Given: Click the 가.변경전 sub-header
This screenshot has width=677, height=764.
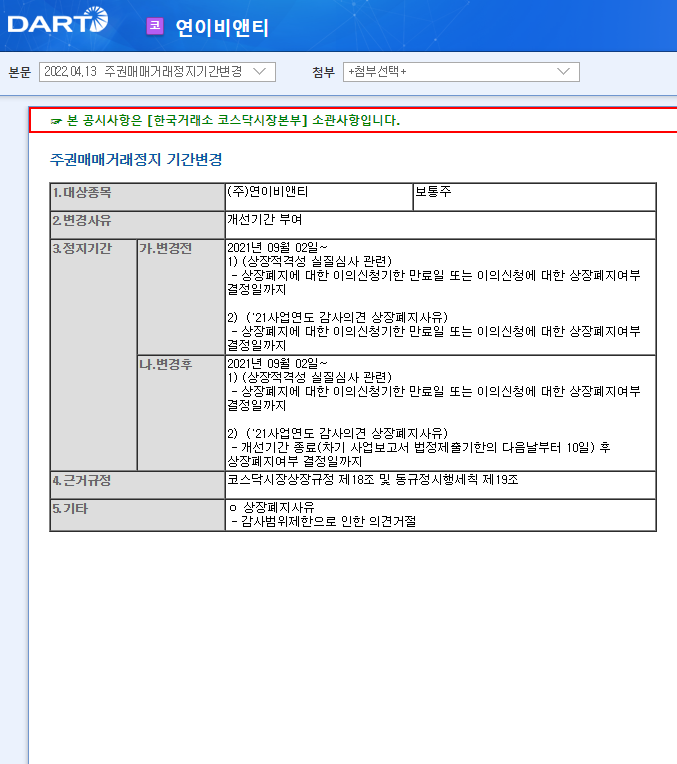Looking at the screenshot, I should coord(181,297).
